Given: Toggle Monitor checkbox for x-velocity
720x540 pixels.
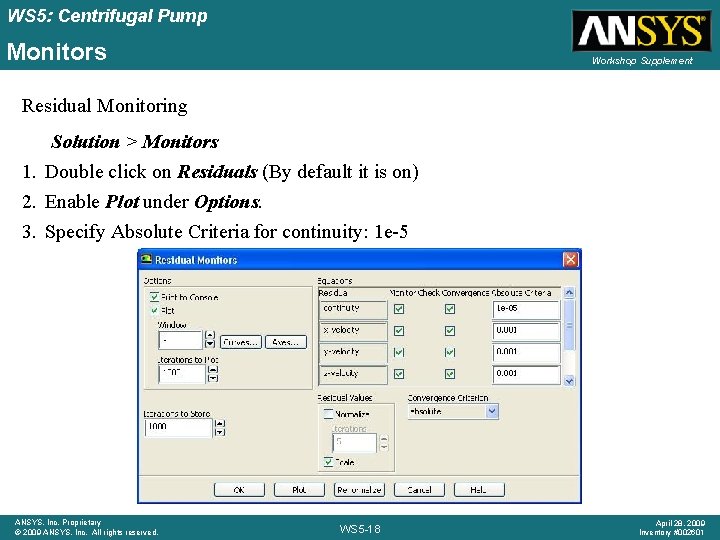Looking at the screenshot, I should (399, 331).
